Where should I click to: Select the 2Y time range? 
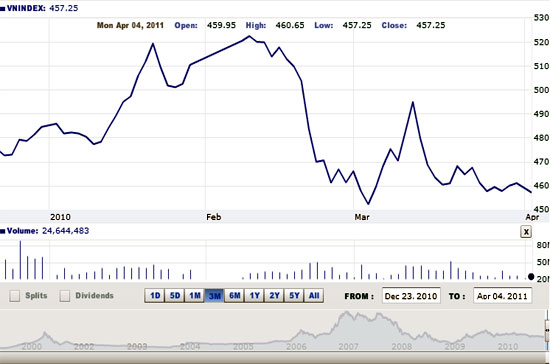[274, 296]
